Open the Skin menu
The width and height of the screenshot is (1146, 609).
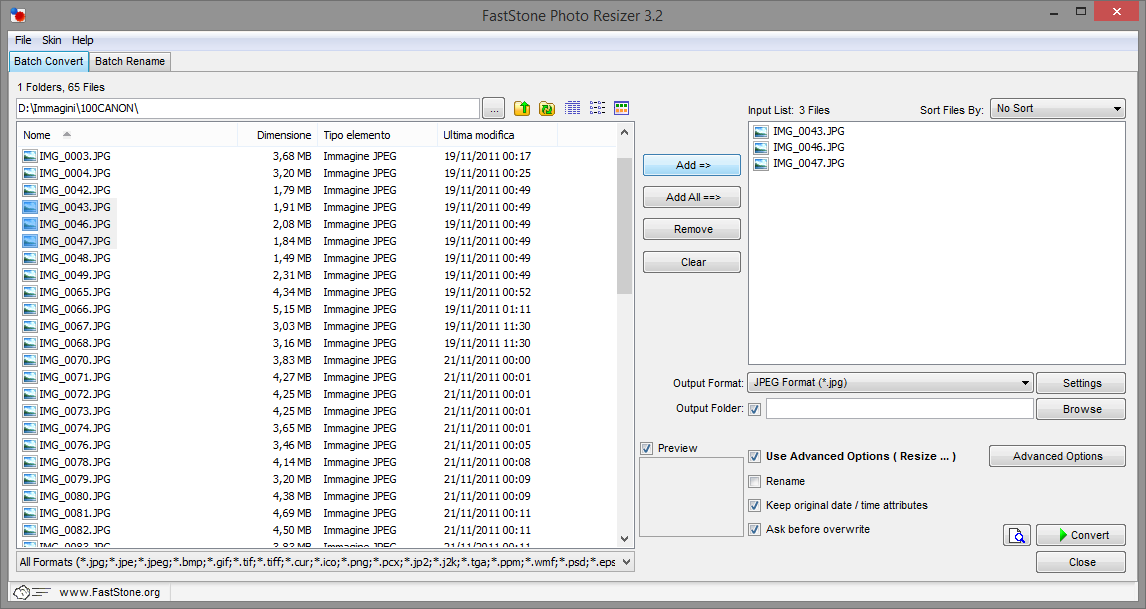(x=51, y=40)
